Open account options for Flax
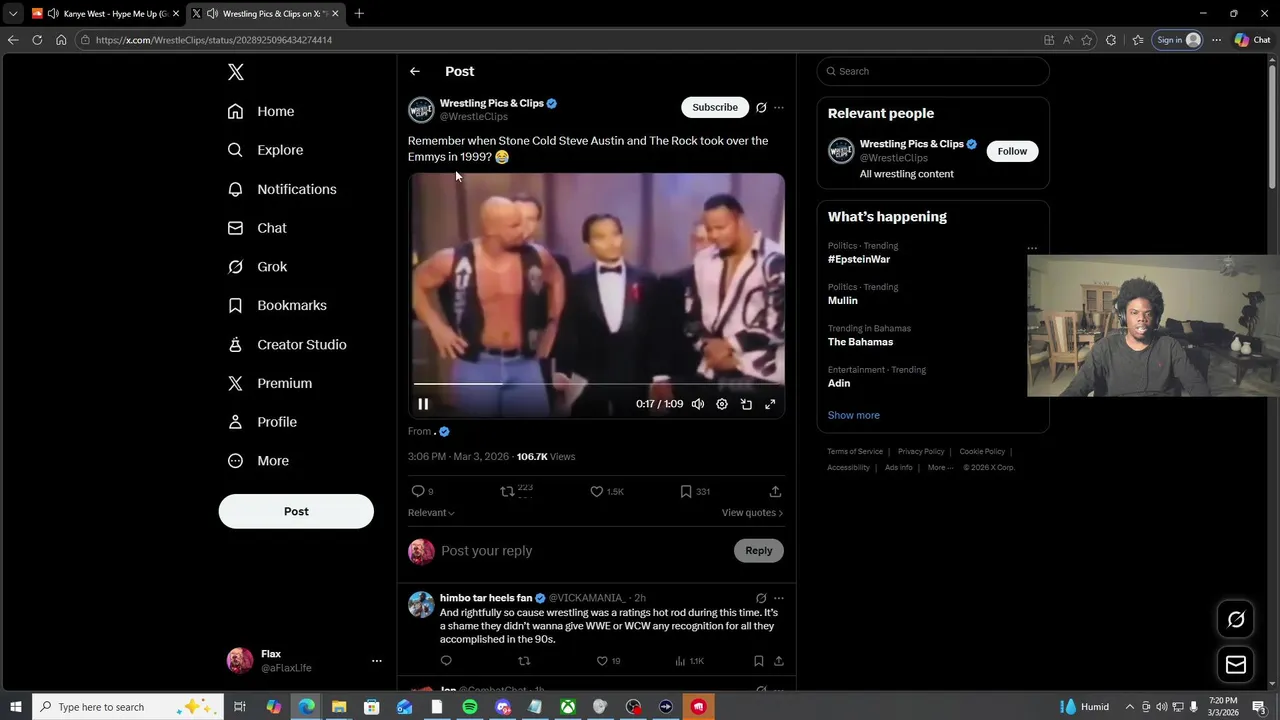The image size is (1280, 720). [x=376, y=661]
